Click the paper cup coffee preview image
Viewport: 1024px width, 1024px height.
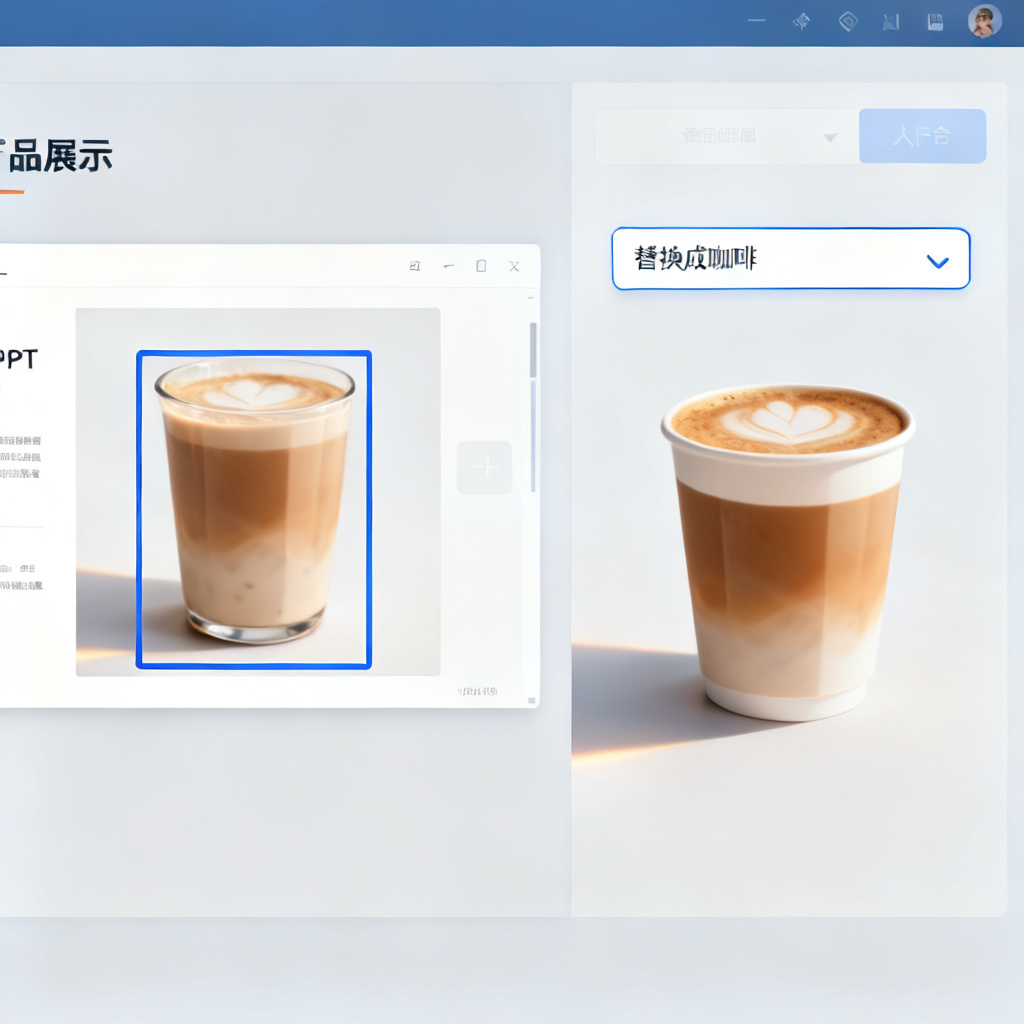click(x=788, y=552)
